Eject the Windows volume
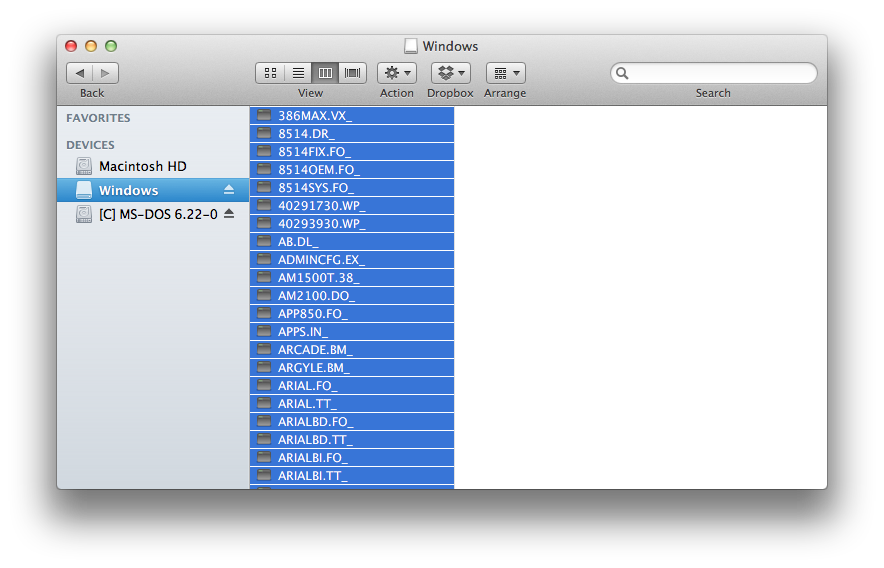Image resolution: width=884 pixels, height=568 pixels. click(228, 190)
